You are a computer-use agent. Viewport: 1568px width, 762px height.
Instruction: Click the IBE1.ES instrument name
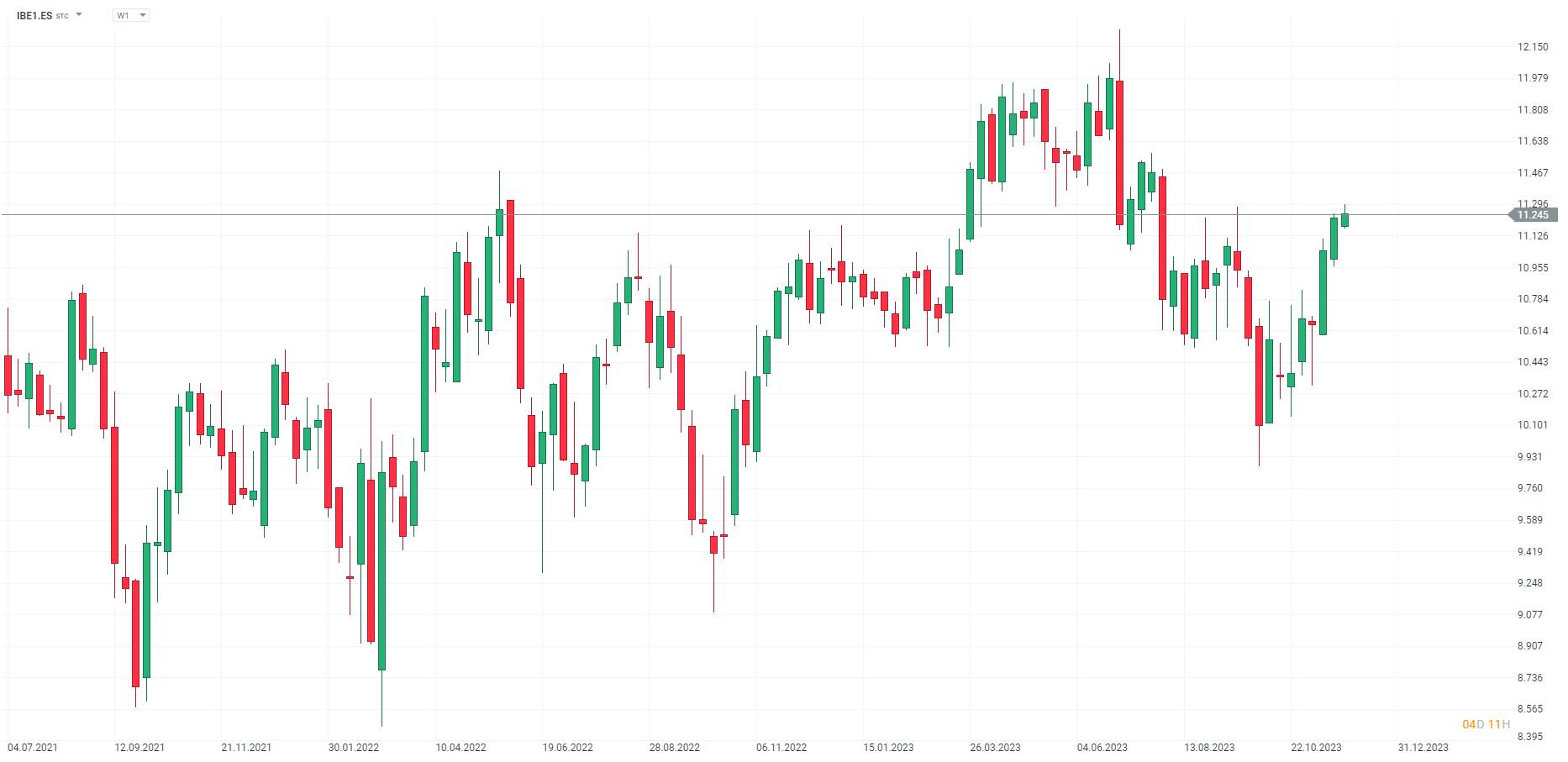[34, 15]
